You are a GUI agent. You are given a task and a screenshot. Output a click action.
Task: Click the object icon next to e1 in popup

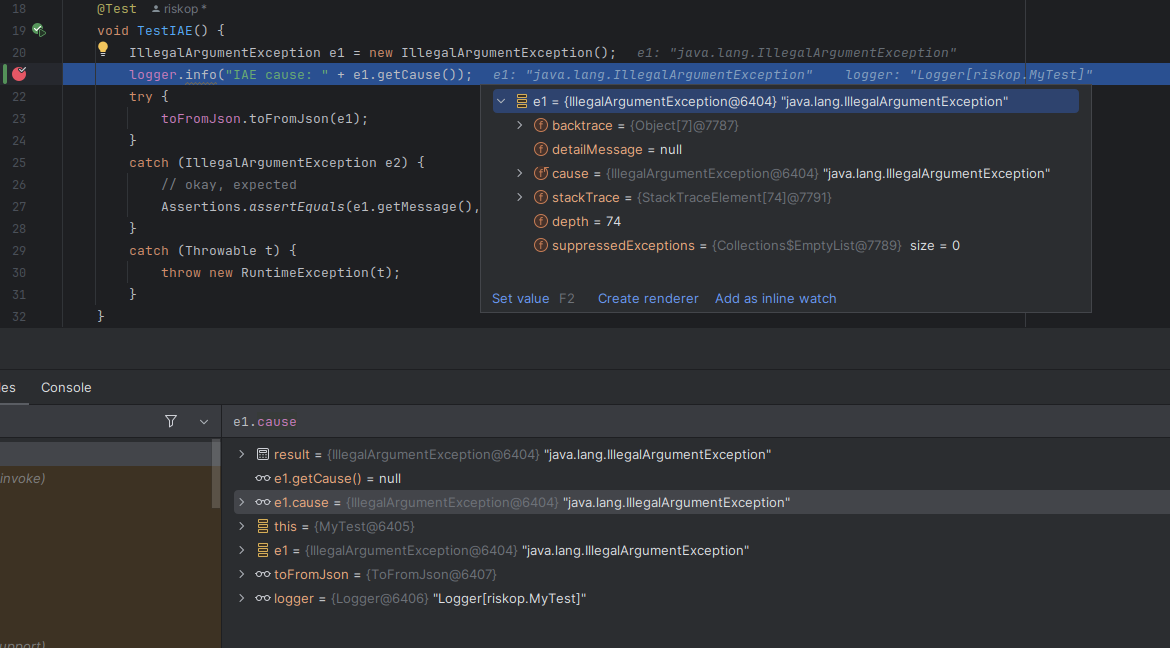pos(522,102)
